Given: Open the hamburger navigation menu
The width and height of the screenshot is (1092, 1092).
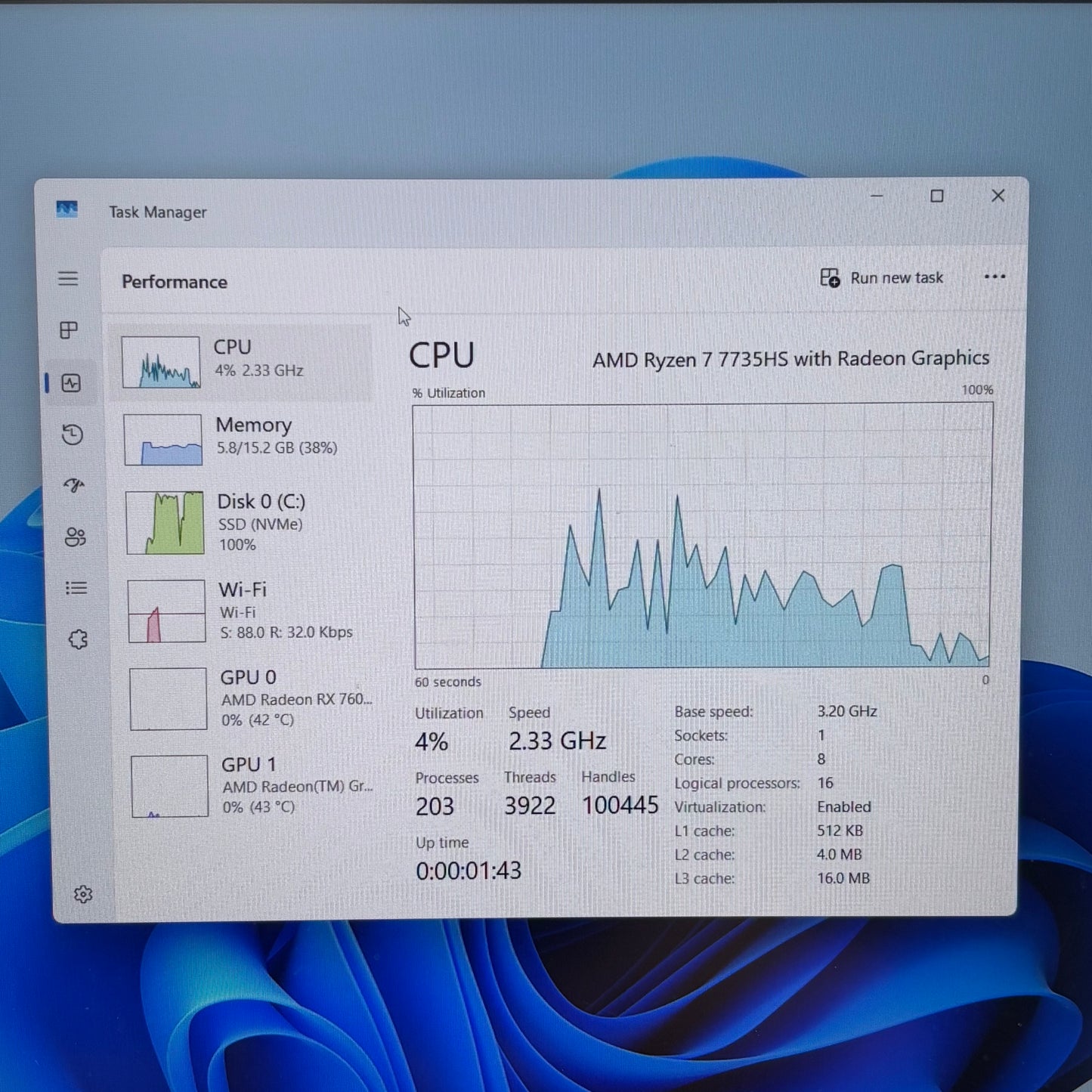Looking at the screenshot, I should [68, 278].
